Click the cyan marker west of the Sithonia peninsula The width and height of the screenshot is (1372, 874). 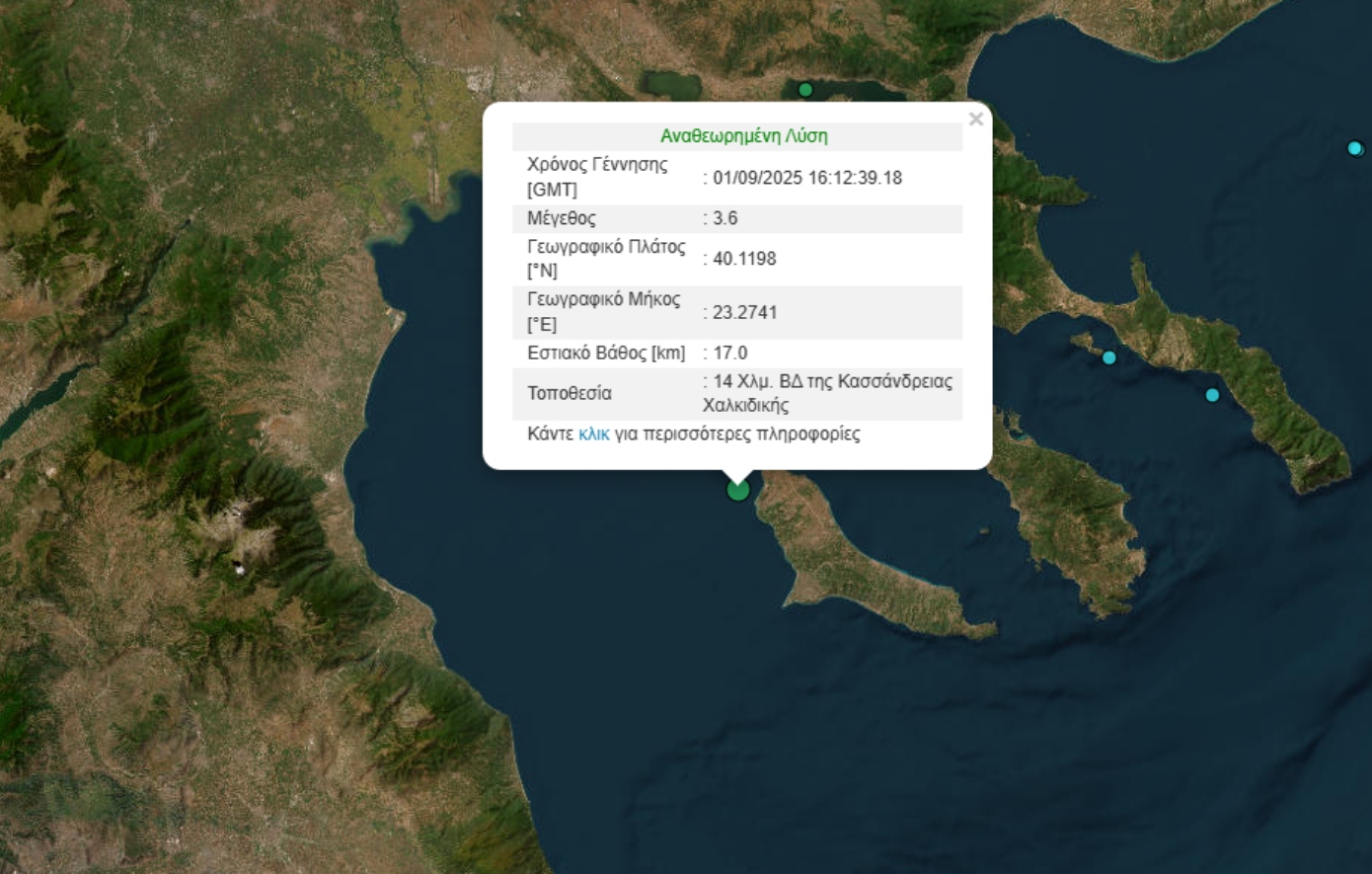(x=1109, y=358)
